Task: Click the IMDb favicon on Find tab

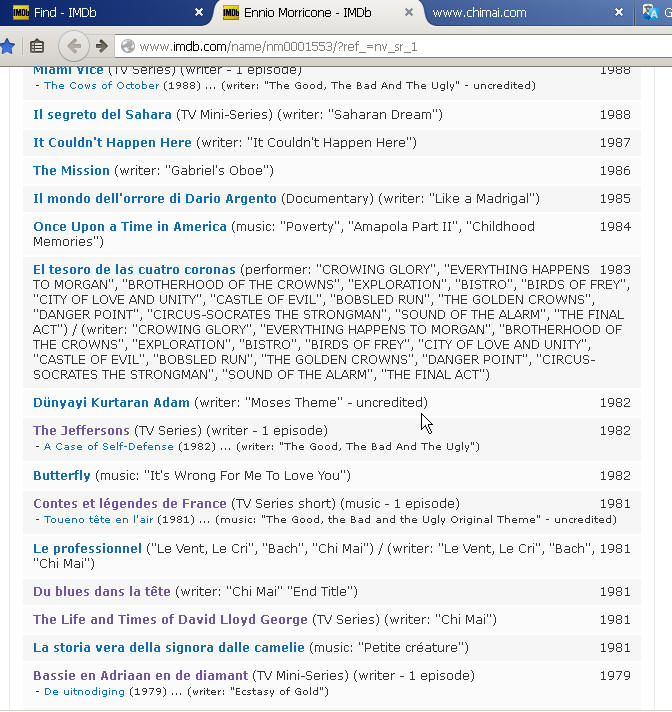Action: [21, 12]
